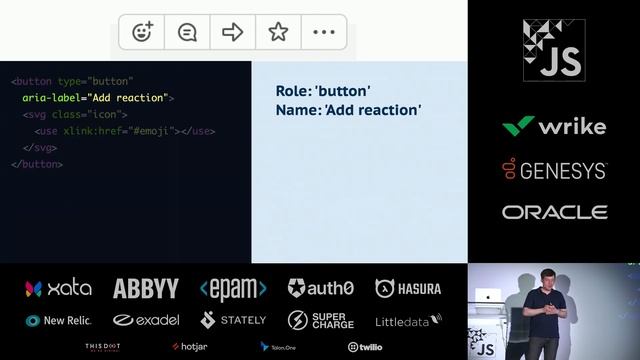Click the epam sponsor logo
640x360 pixels.
(233, 289)
